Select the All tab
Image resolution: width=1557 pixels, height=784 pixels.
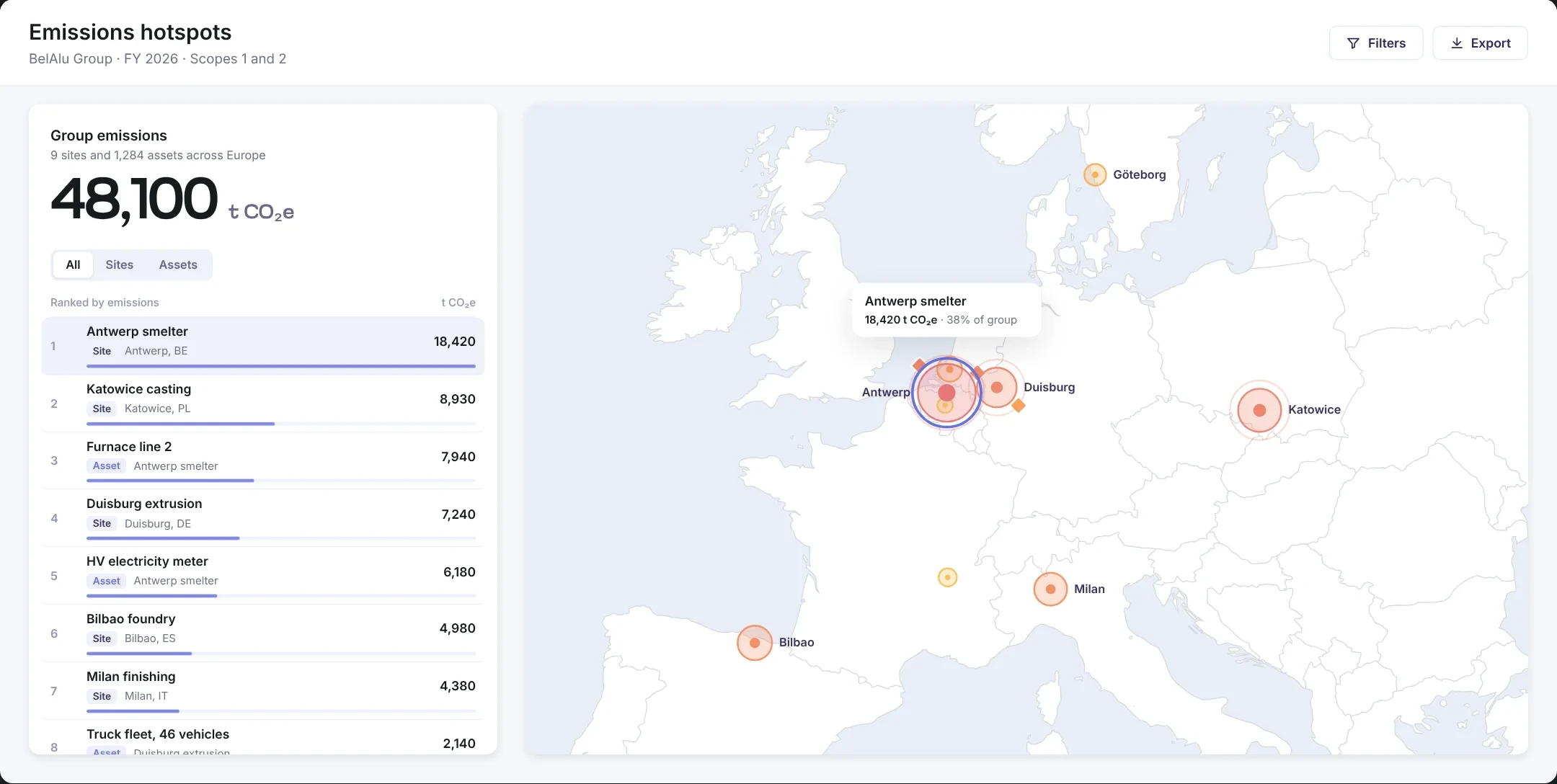pyautogui.click(x=73, y=264)
